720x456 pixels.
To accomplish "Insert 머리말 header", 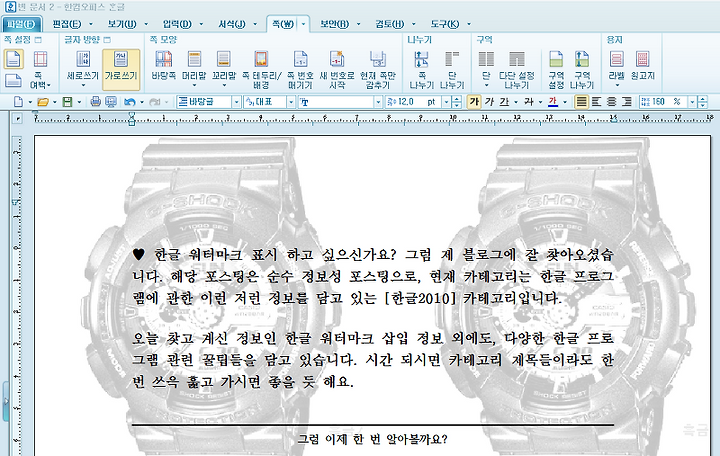I will [194, 69].
